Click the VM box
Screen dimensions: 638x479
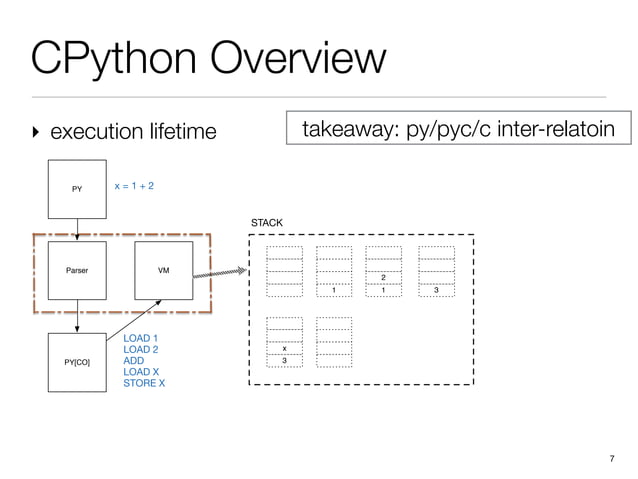click(x=164, y=270)
